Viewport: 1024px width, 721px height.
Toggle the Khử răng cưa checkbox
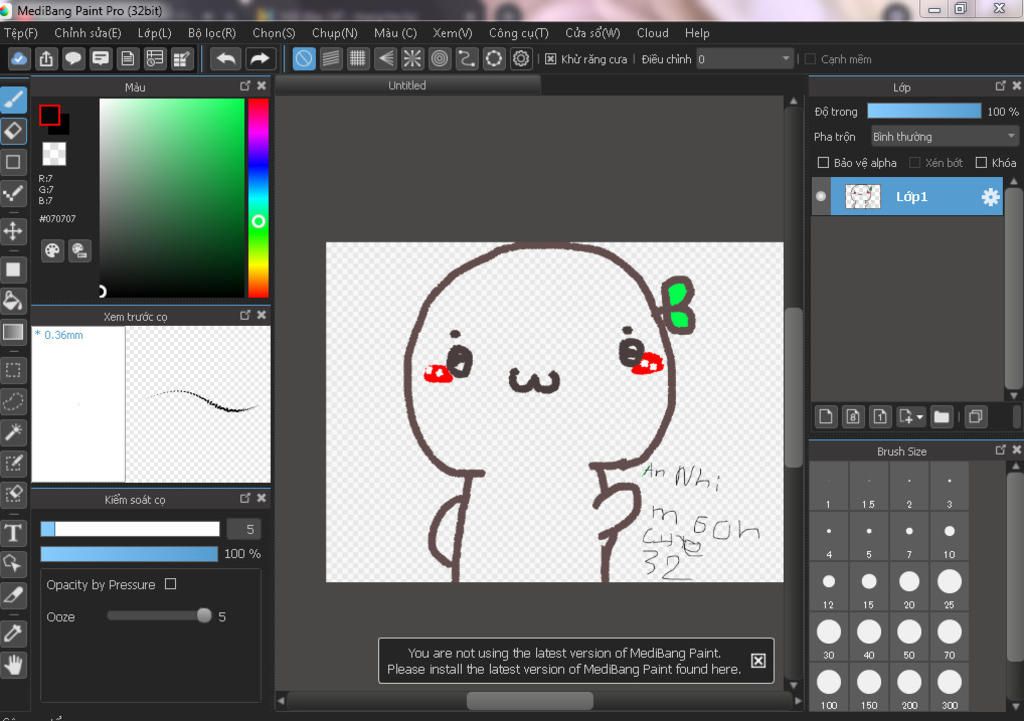(x=551, y=59)
